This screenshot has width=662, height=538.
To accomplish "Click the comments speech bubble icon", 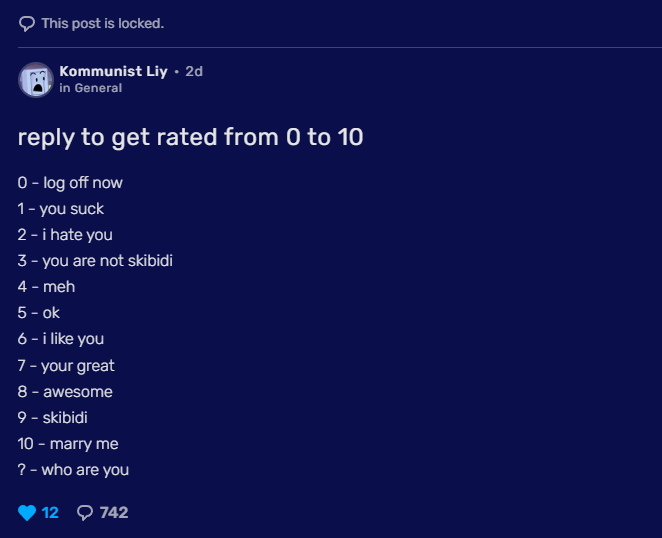I will 85,513.
